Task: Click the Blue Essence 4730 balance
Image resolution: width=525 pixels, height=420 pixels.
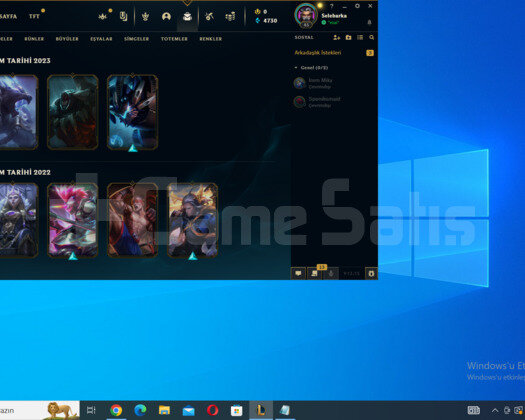Action: [x=267, y=20]
